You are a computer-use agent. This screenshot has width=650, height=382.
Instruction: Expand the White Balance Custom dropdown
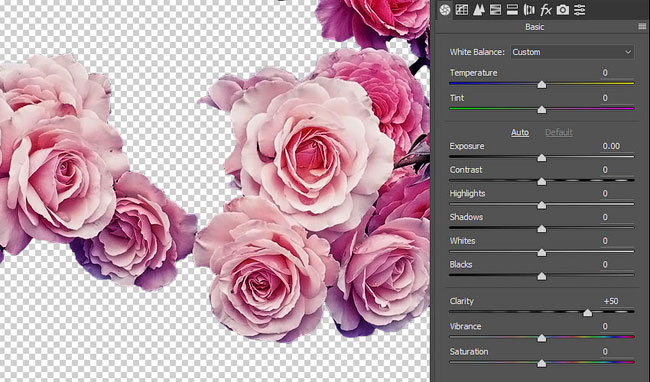click(572, 52)
